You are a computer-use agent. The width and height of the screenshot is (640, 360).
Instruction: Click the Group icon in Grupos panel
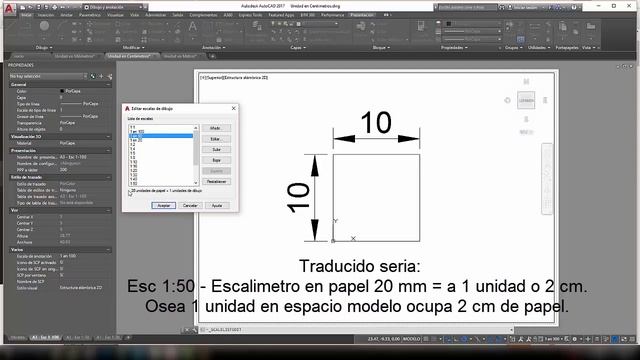pos(509,25)
